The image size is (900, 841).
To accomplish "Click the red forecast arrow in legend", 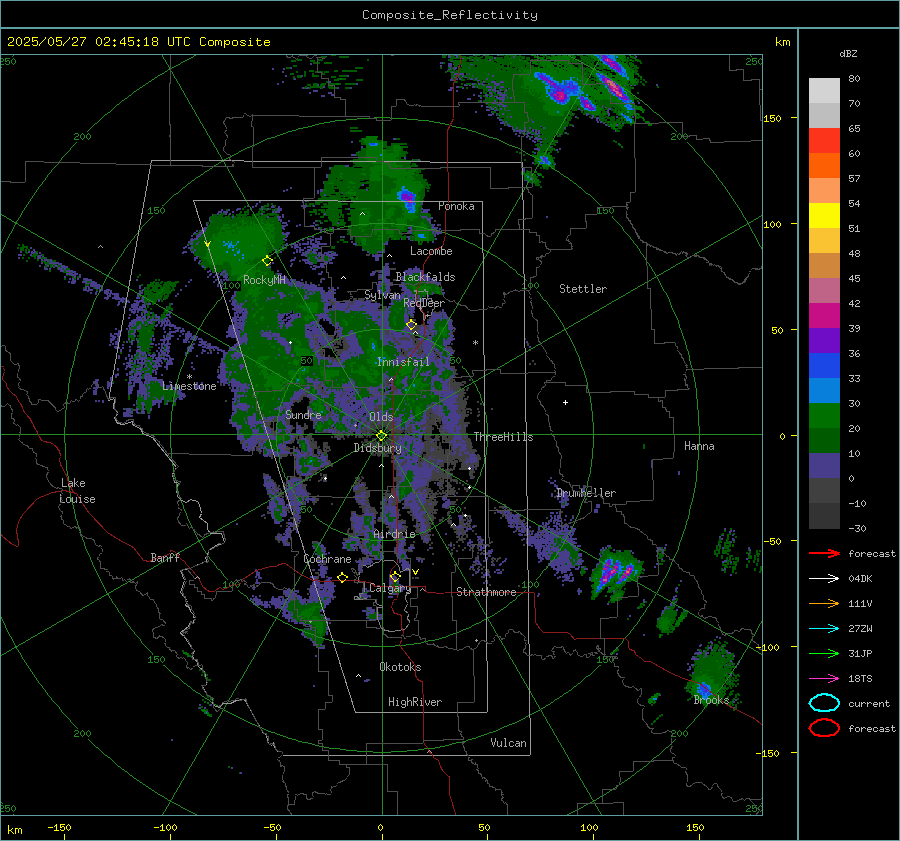I will [x=824, y=553].
